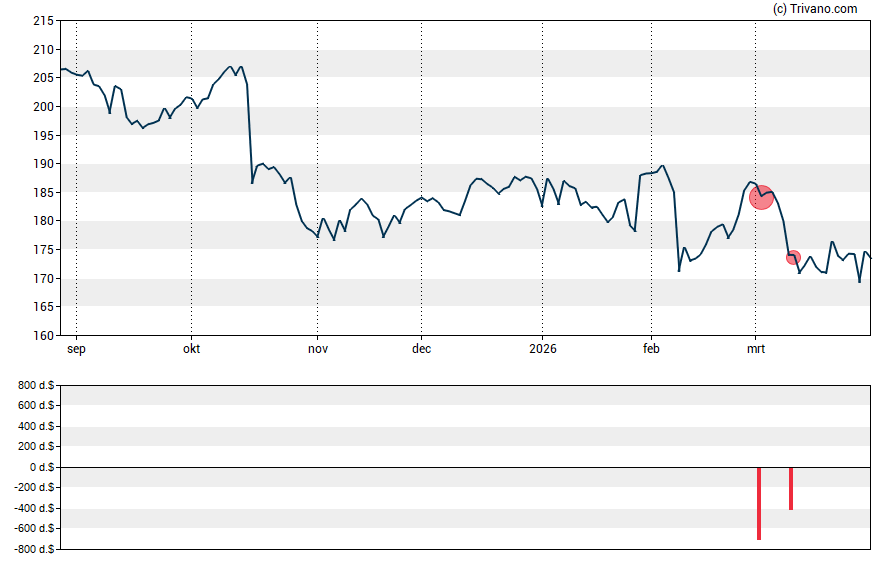Select the shorter red bar in lower chart
This screenshot has width=888, height=565.
(x=791, y=488)
